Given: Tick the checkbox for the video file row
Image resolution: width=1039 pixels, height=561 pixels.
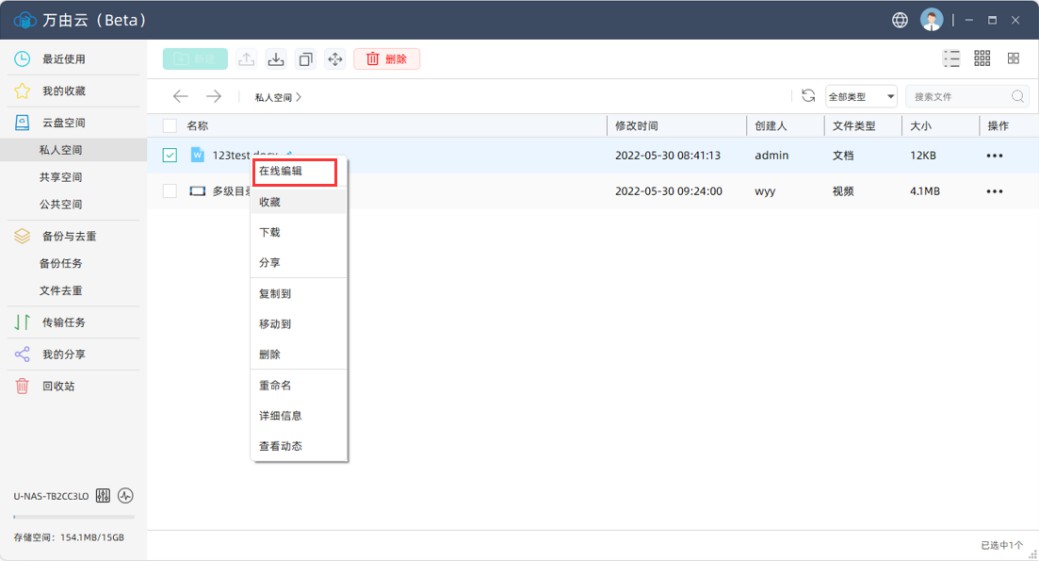Looking at the screenshot, I should click(x=170, y=191).
